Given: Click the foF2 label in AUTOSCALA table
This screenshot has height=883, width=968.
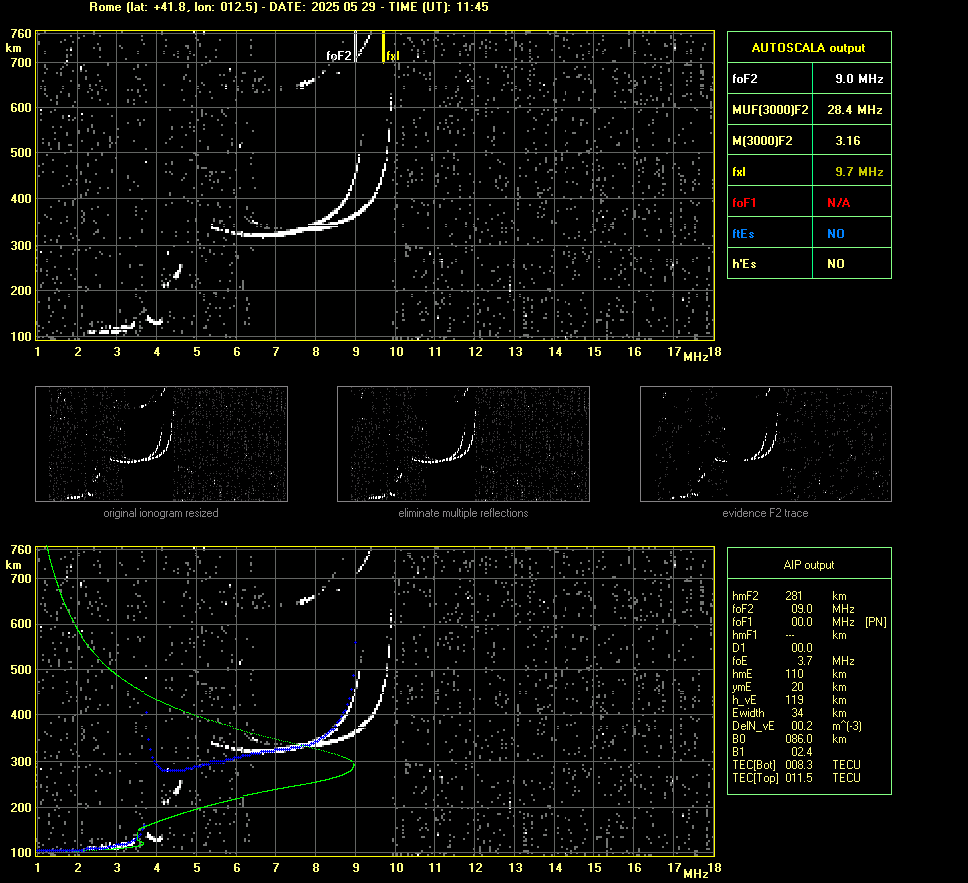Looking at the screenshot, I should (x=745, y=78).
